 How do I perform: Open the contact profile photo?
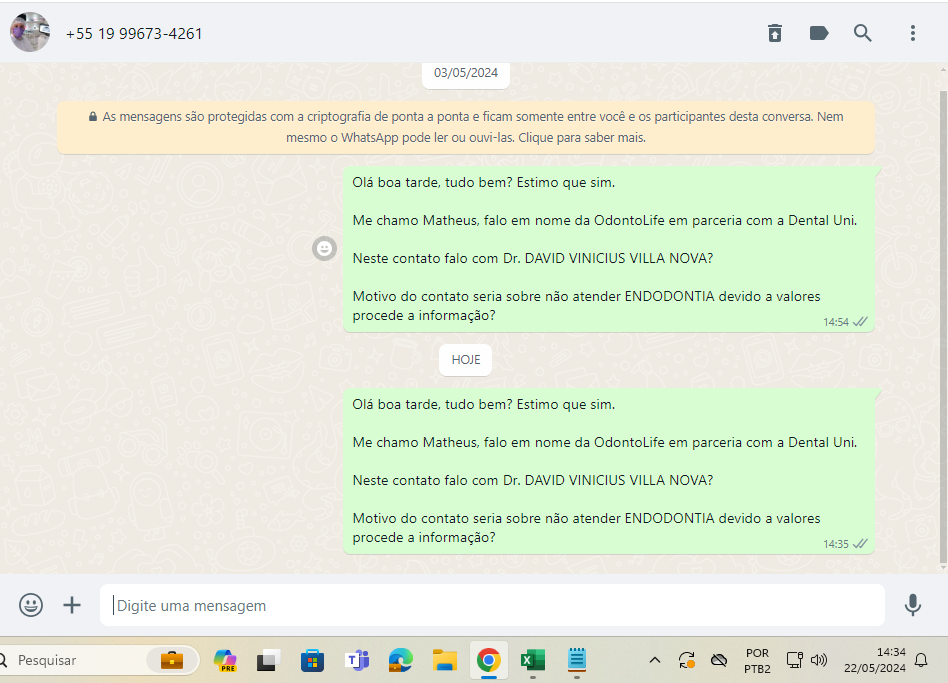point(30,33)
